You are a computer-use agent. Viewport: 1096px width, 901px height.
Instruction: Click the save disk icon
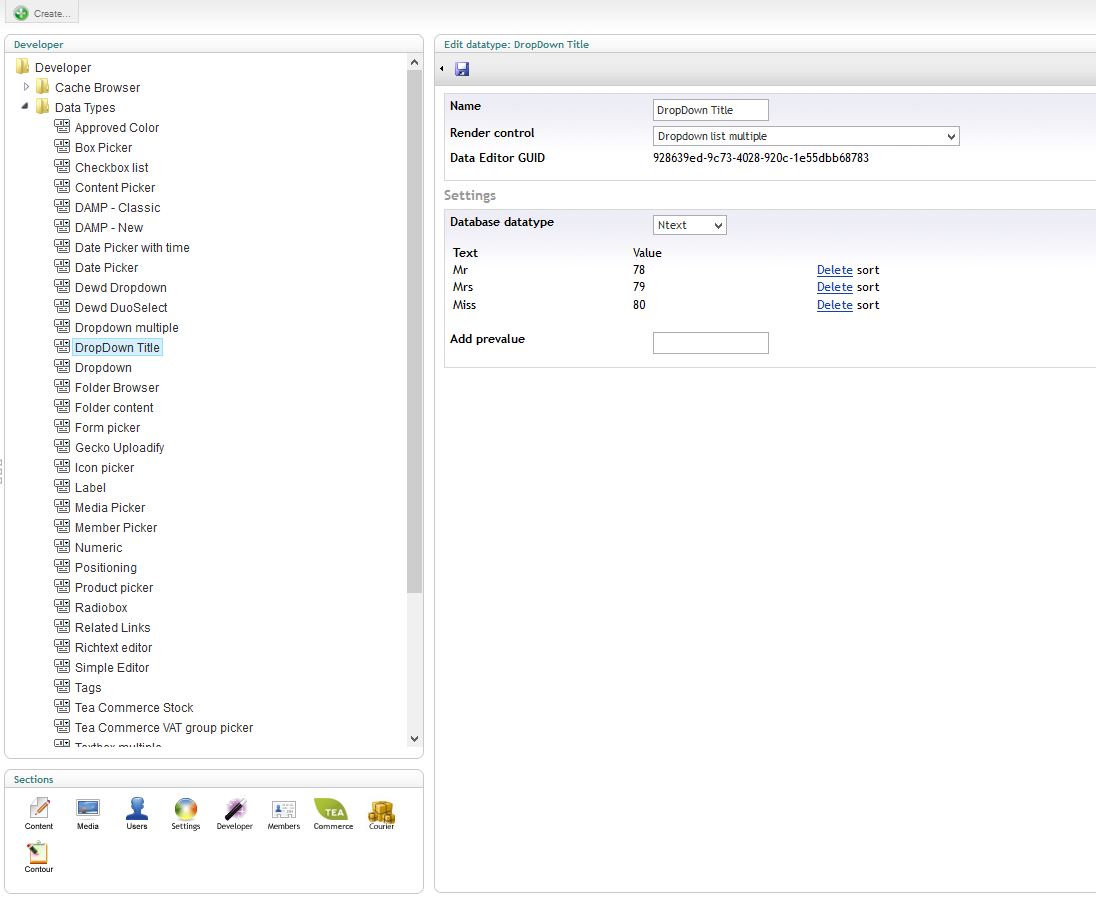click(462, 69)
